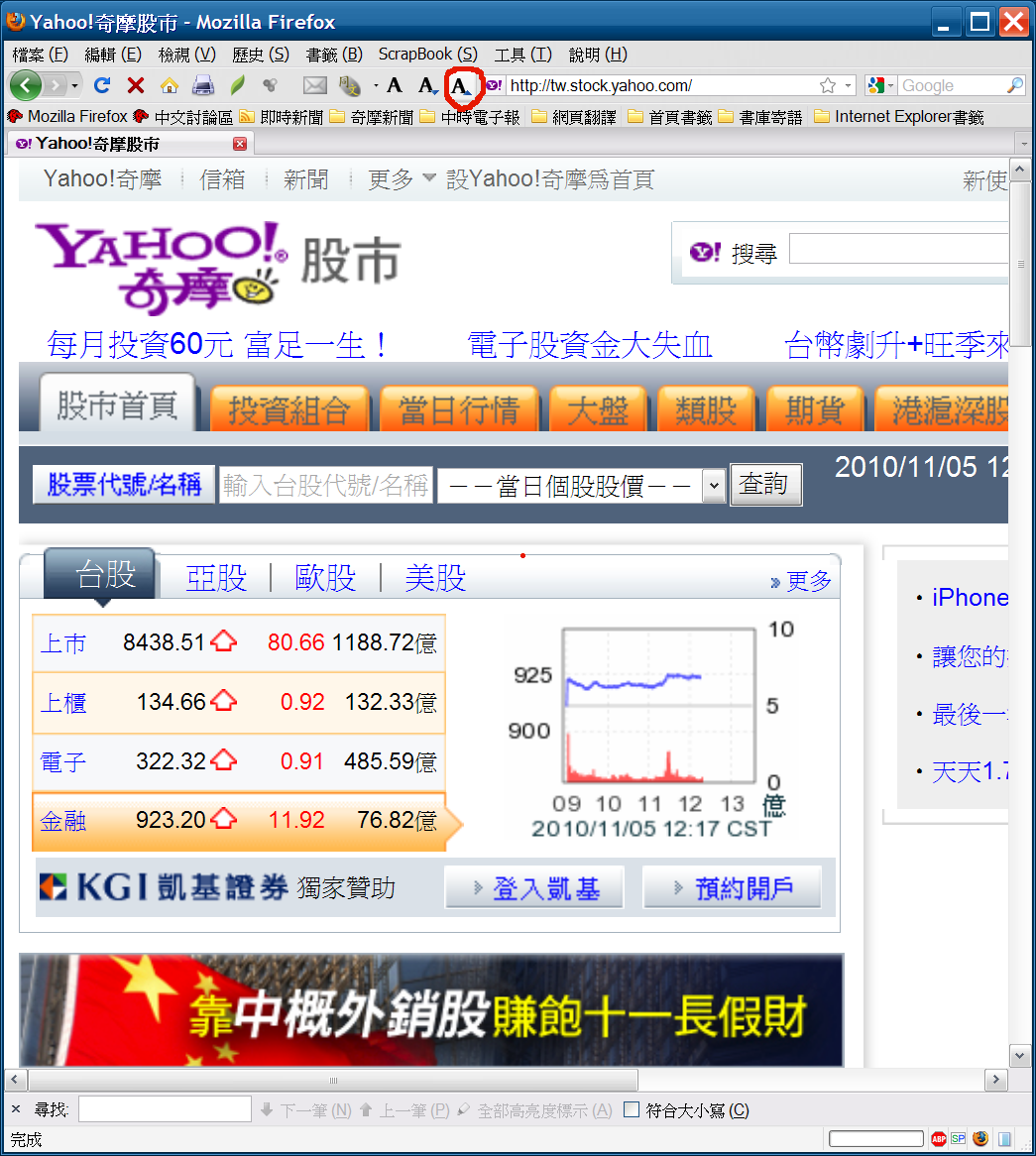
Task: Open the Internet Explorer書籤 bookmark folder
Action: [x=899, y=117]
